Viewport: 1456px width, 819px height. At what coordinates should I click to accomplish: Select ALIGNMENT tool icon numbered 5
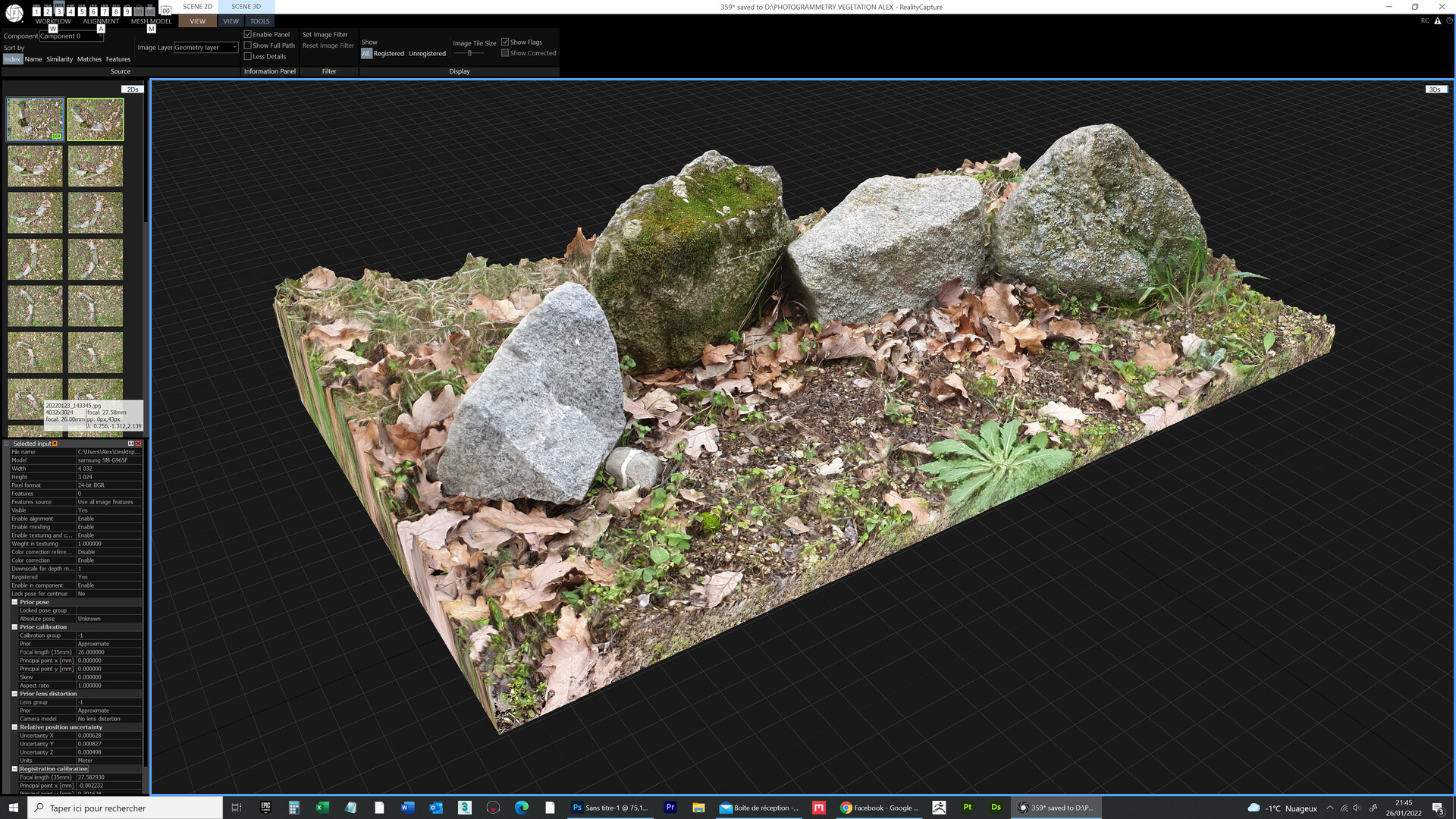click(x=82, y=11)
